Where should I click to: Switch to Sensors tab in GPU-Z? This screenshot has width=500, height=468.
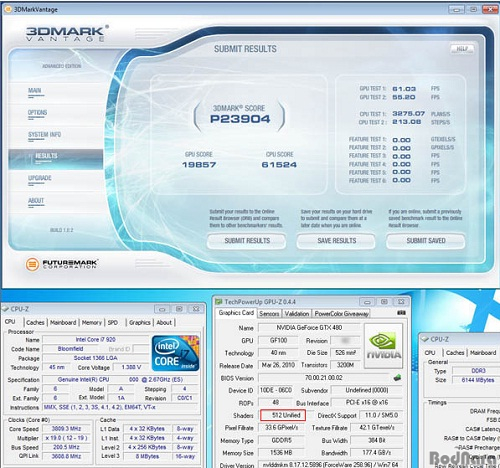tap(269, 314)
